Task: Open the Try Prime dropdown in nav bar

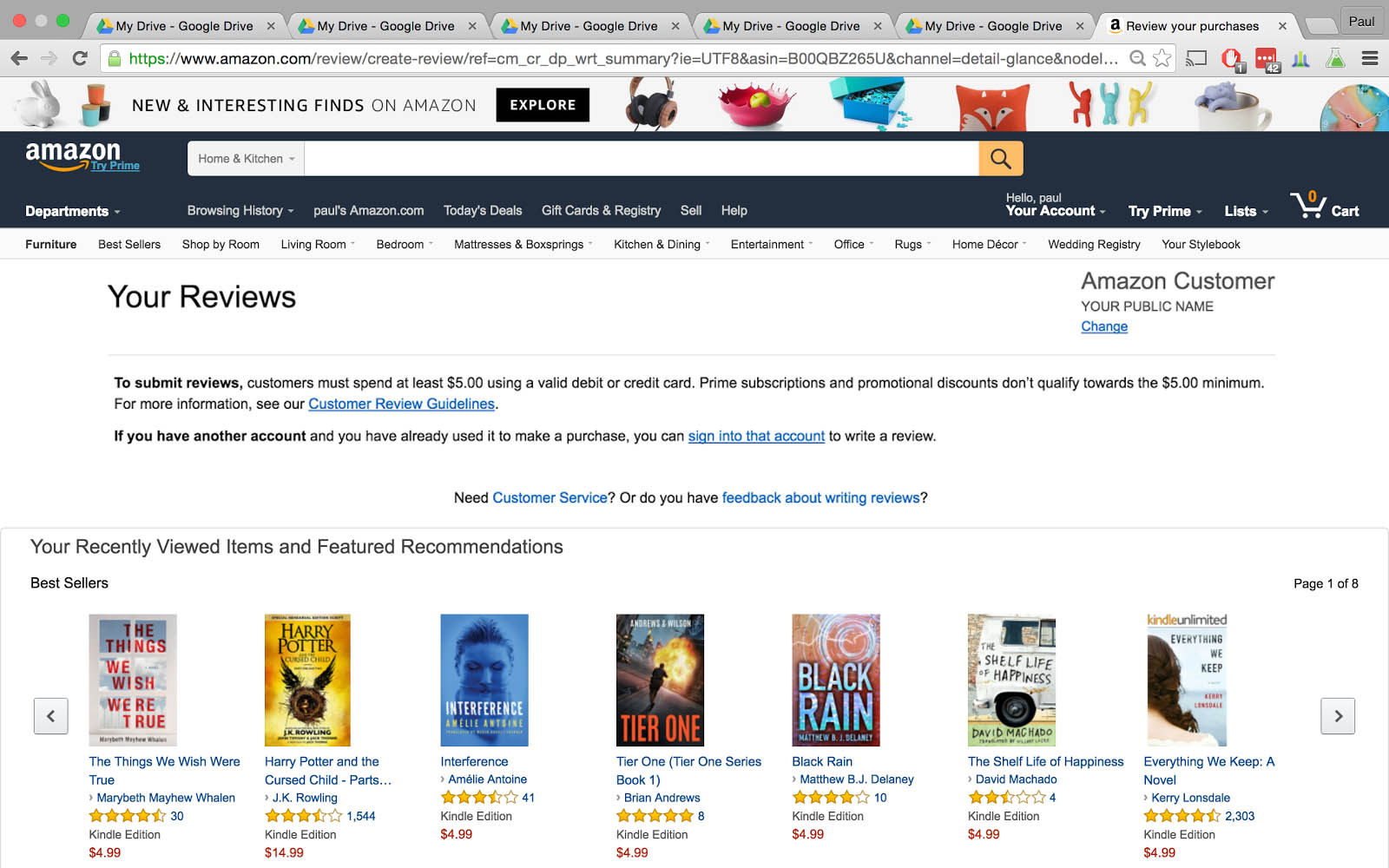Action: [1165, 211]
